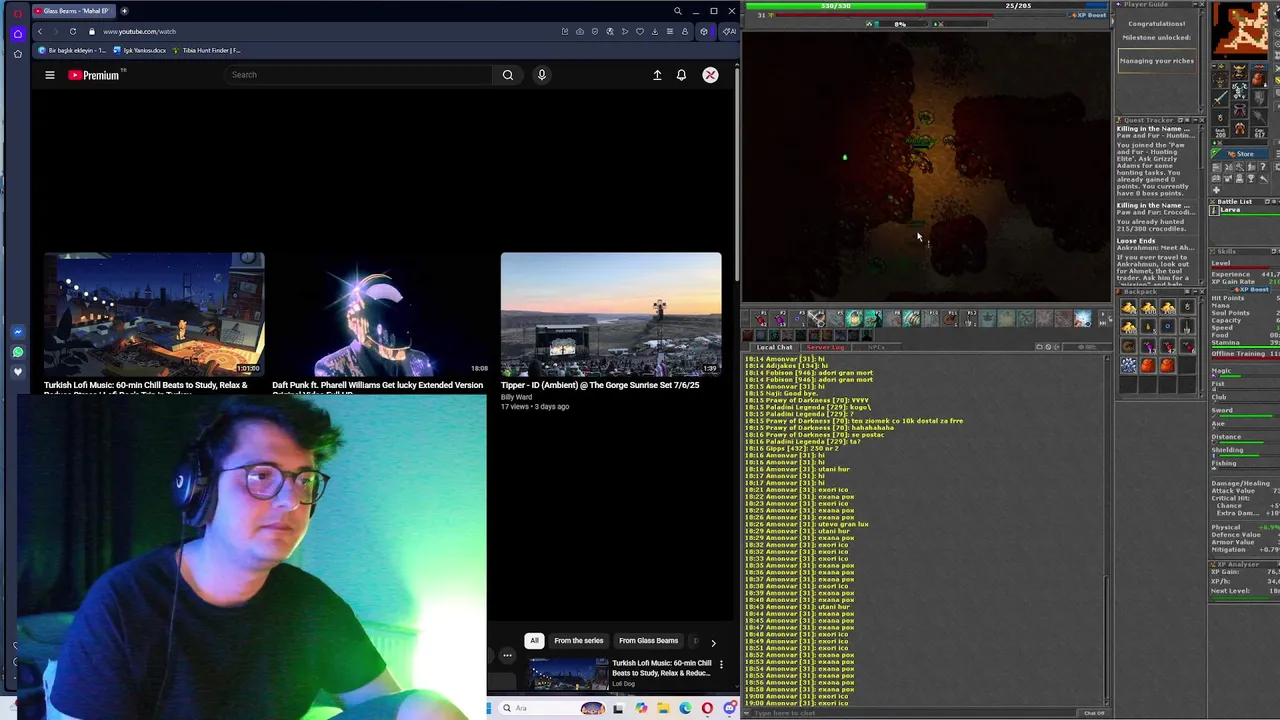The height and width of the screenshot is (720, 1280).
Task: Open the YouTube create/upload icon
Action: point(657,75)
